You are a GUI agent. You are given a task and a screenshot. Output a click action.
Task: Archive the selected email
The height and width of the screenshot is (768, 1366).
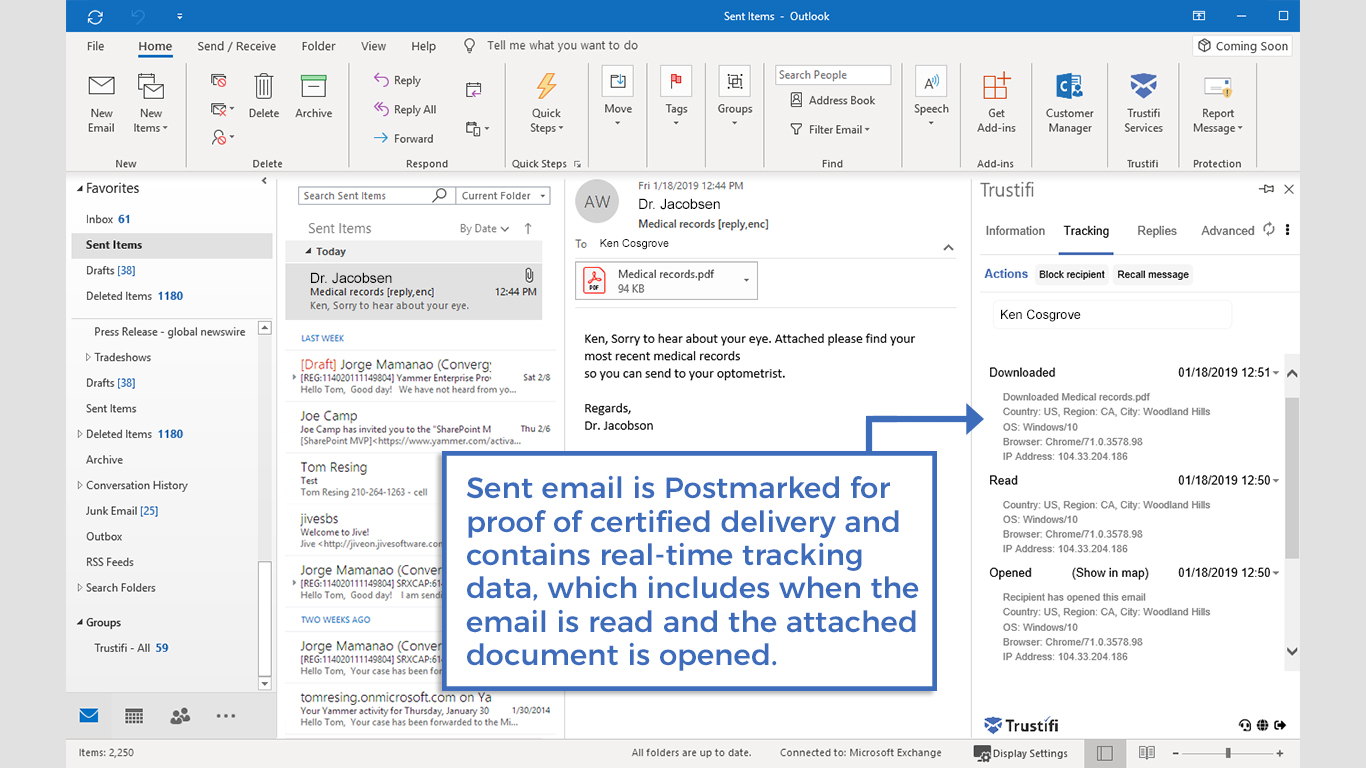pyautogui.click(x=313, y=97)
